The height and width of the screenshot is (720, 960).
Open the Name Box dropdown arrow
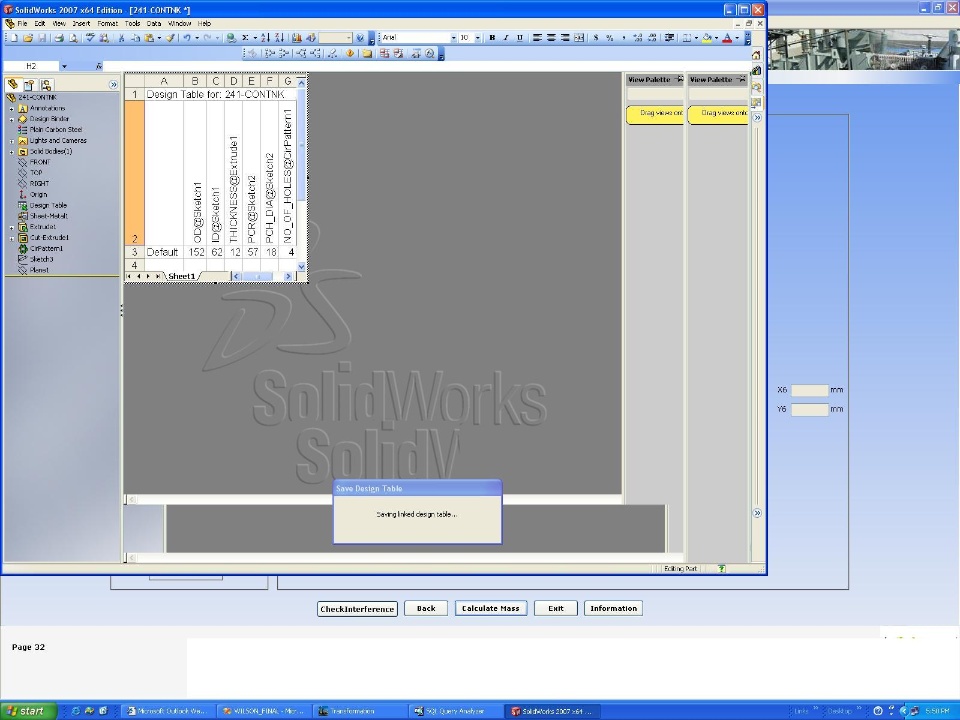tap(64, 66)
